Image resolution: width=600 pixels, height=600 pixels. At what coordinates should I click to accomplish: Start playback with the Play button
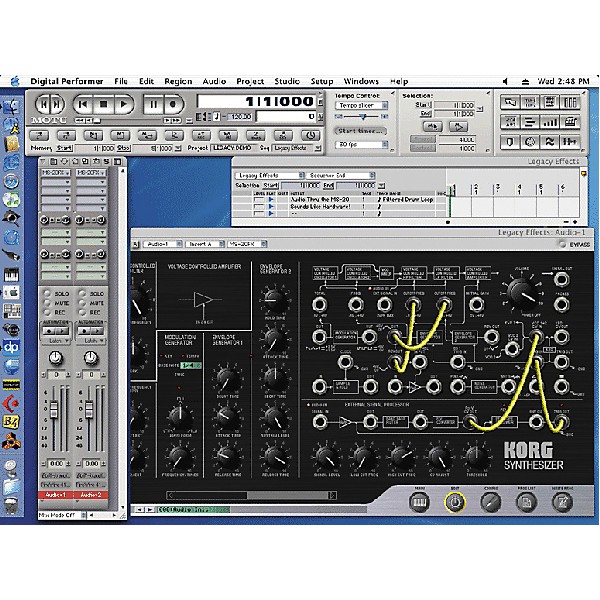click(123, 104)
